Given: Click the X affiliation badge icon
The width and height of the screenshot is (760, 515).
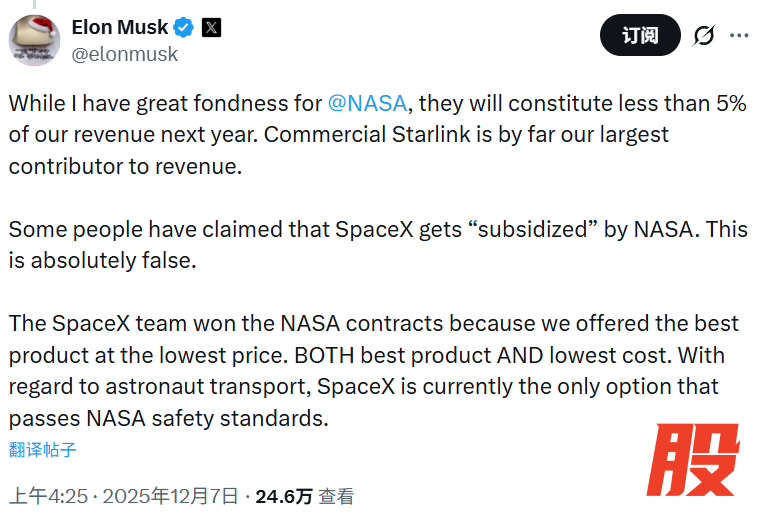Looking at the screenshot, I should tap(211, 27).
